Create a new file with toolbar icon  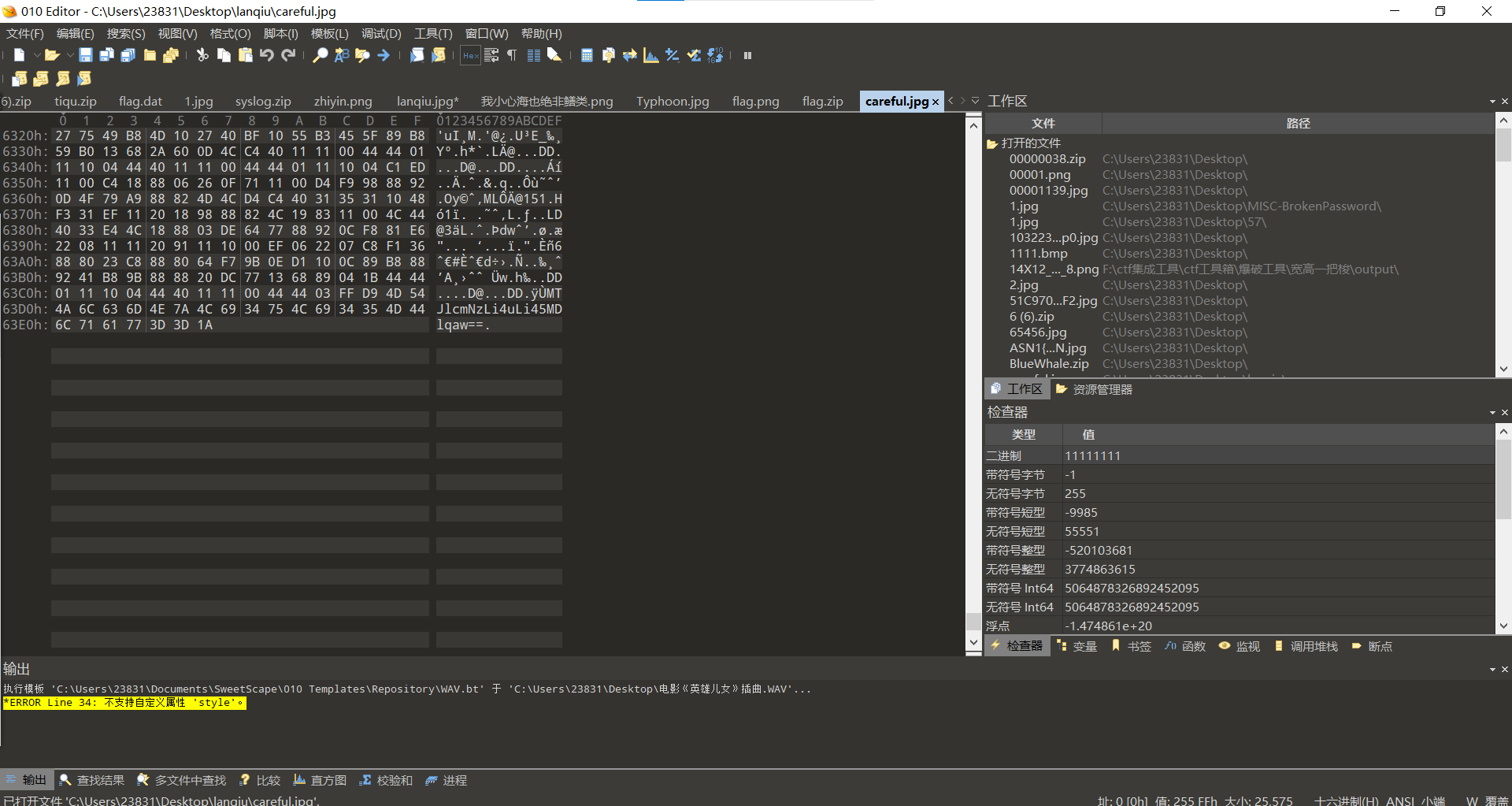click(20, 55)
